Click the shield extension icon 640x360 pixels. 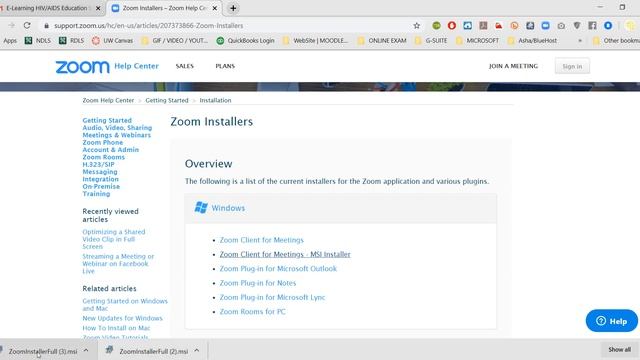(x=577, y=25)
